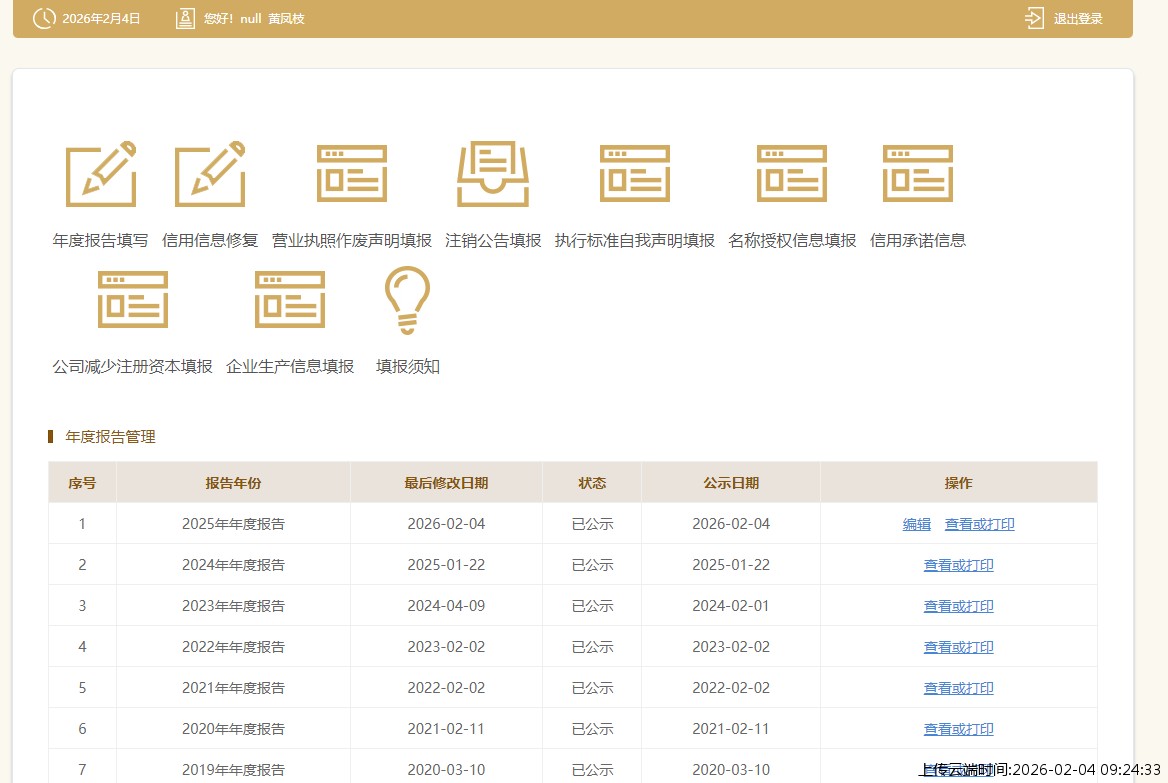Viewport: 1168px width, 783px height.
Task: Open 公司减少注册资本填报 icon
Action: click(x=133, y=300)
